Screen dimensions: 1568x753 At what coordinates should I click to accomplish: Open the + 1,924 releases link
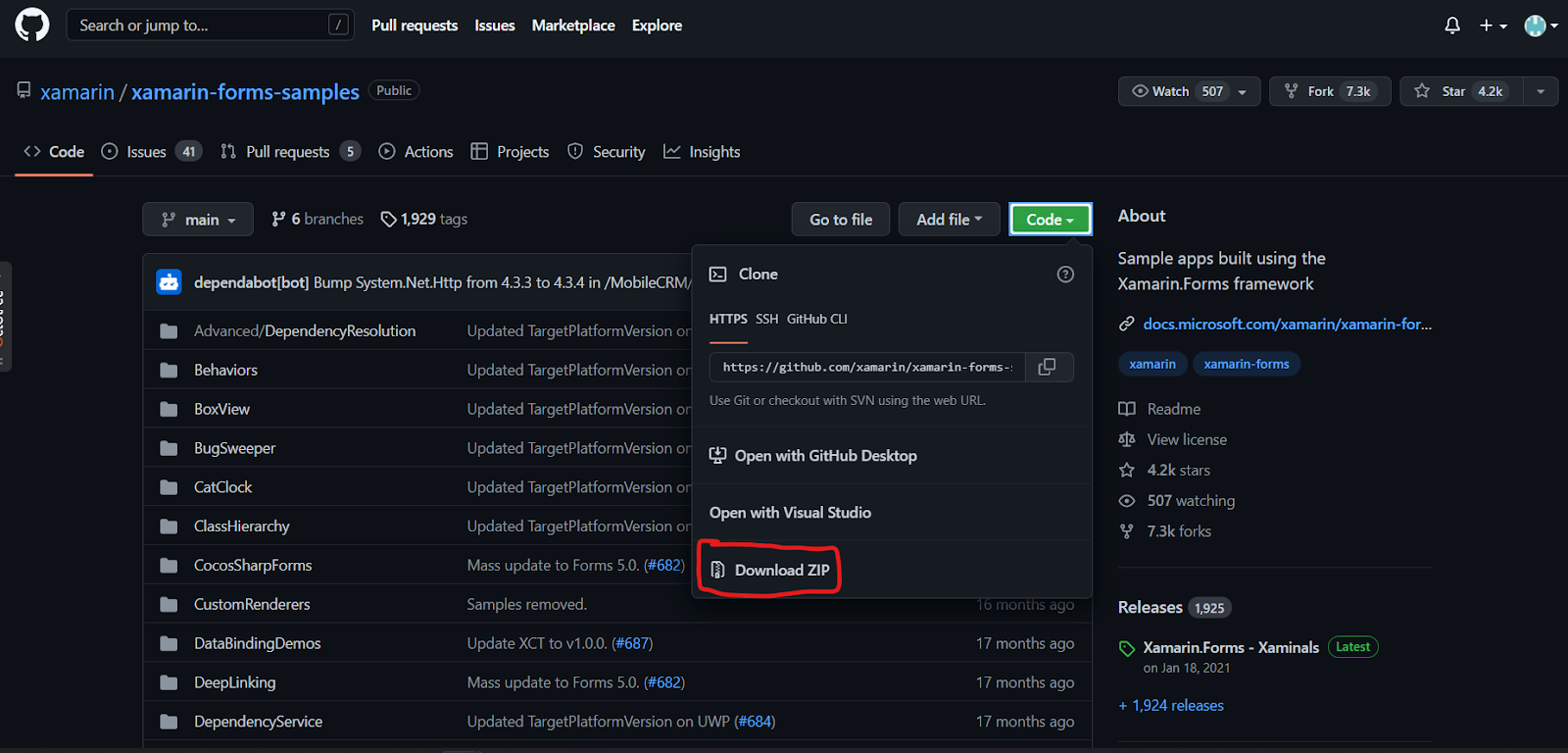click(x=1171, y=706)
